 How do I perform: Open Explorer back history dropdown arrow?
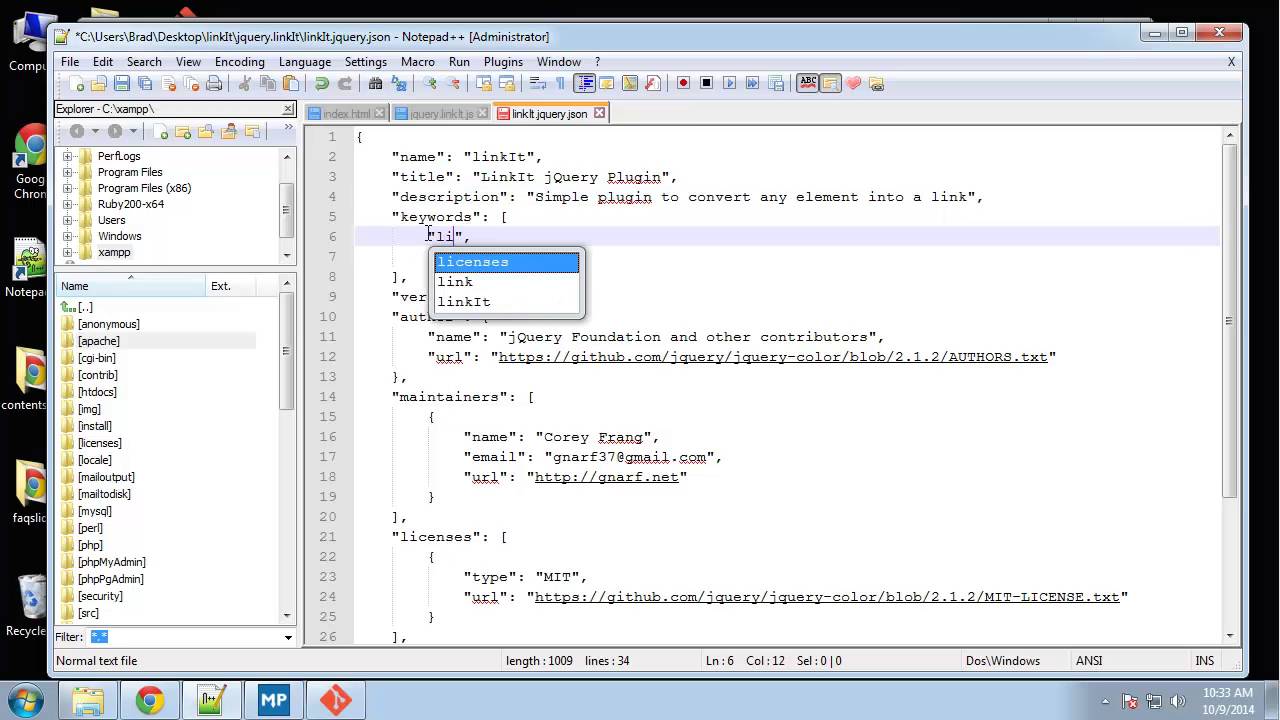coord(96,131)
